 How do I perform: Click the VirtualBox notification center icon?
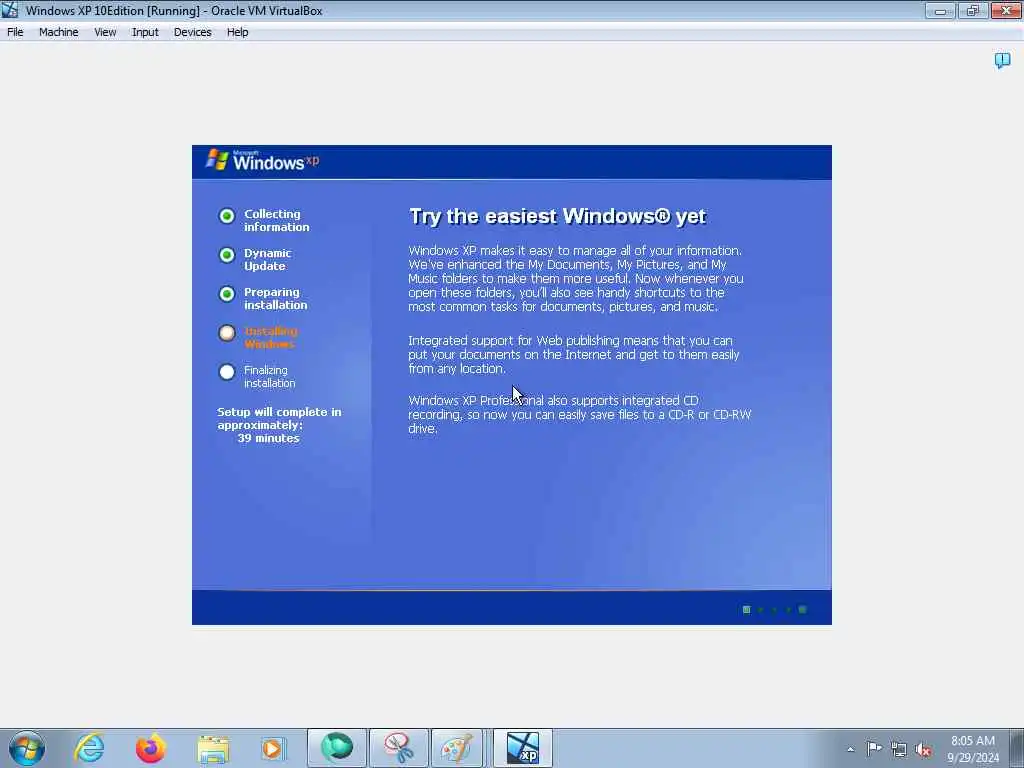[x=1002, y=61]
